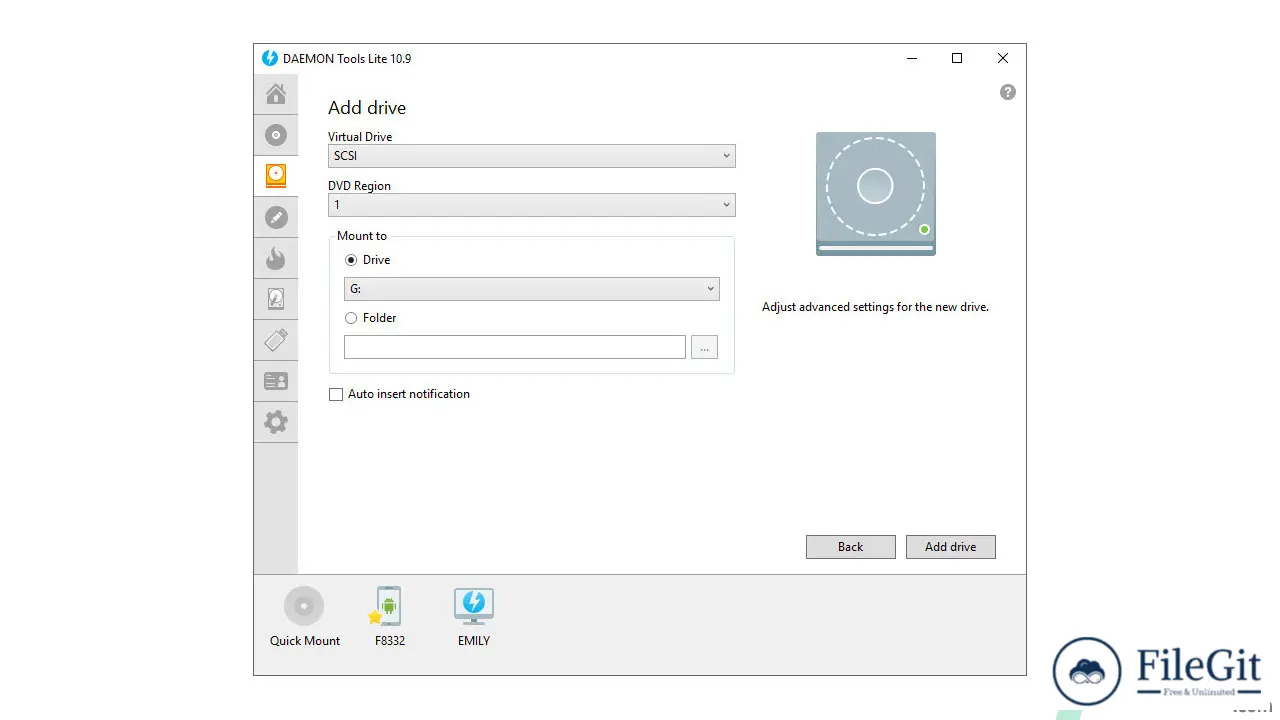Click the folder browse ... button

(x=704, y=347)
